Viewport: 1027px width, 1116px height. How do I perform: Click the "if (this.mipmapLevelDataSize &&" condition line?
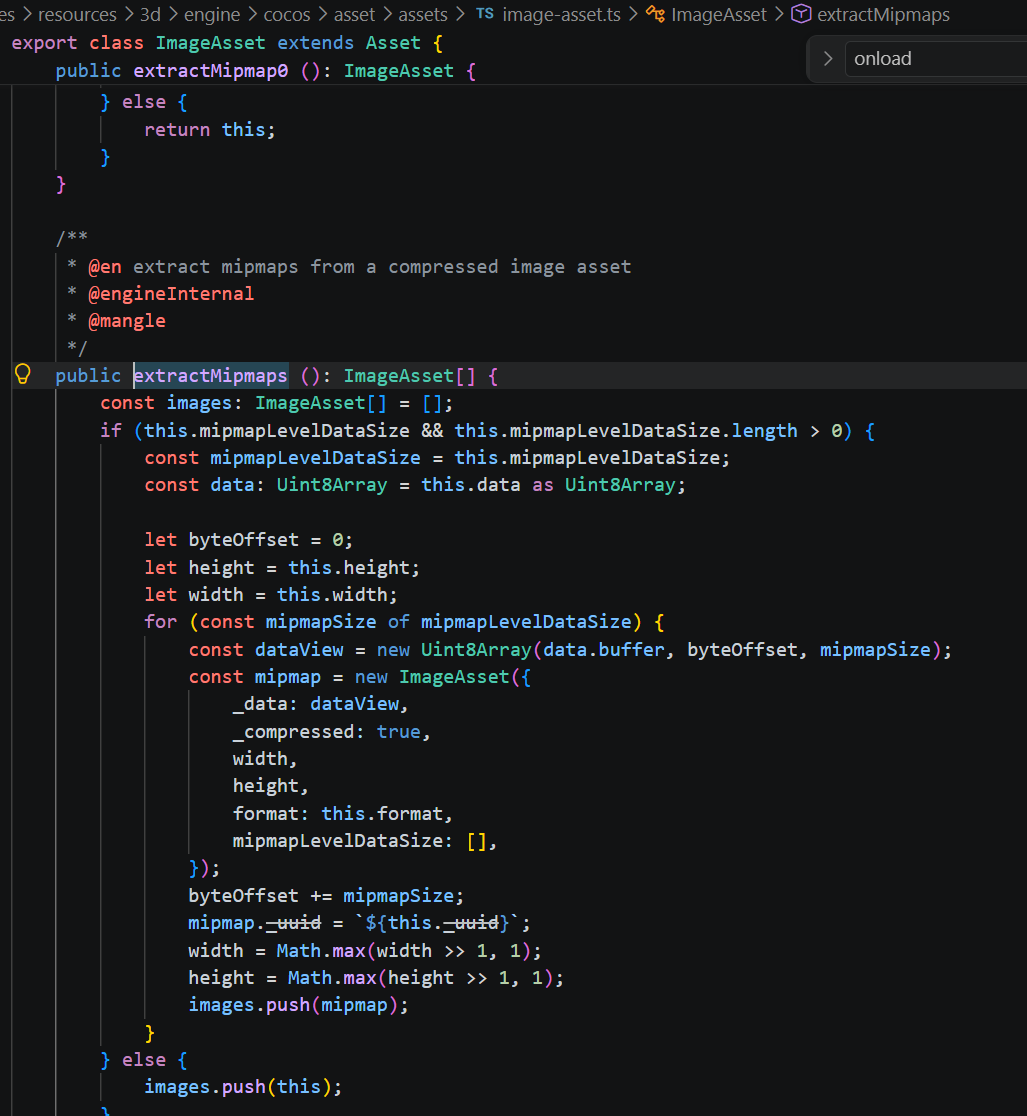point(488,431)
